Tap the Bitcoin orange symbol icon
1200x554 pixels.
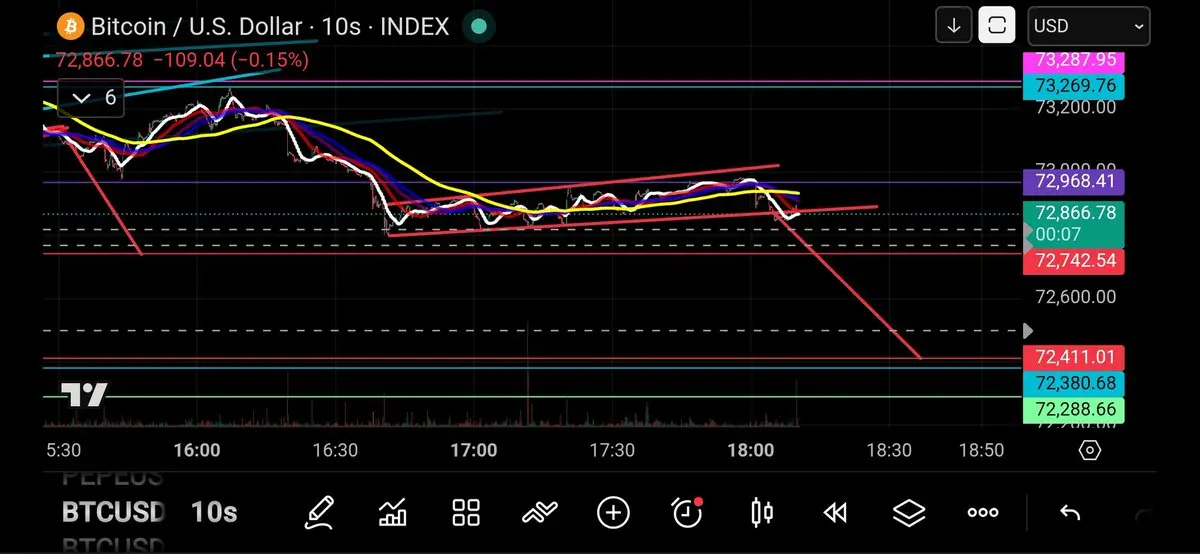[x=70, y=26]
